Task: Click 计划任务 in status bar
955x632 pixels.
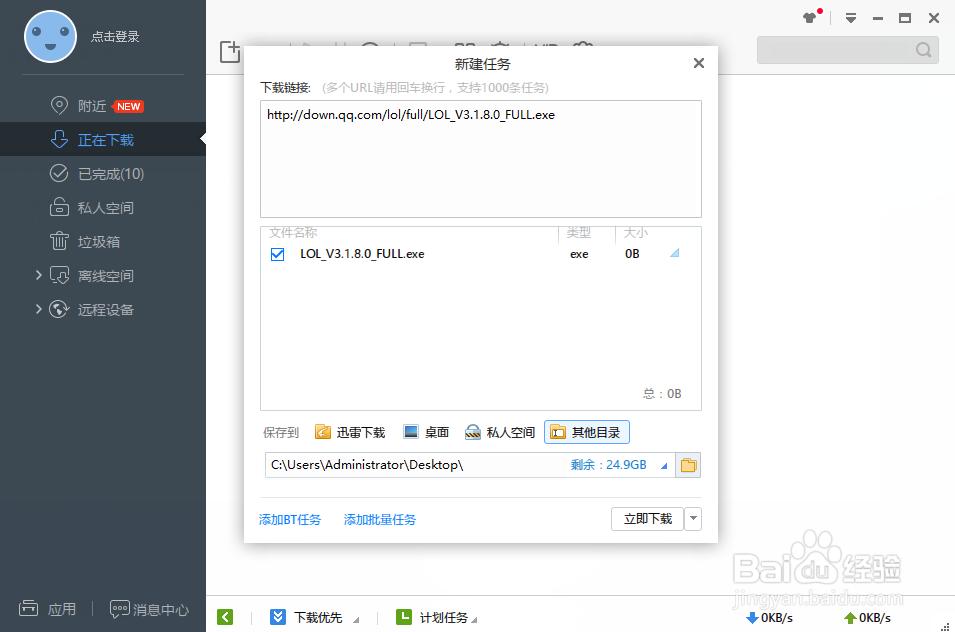Action: 436,617
